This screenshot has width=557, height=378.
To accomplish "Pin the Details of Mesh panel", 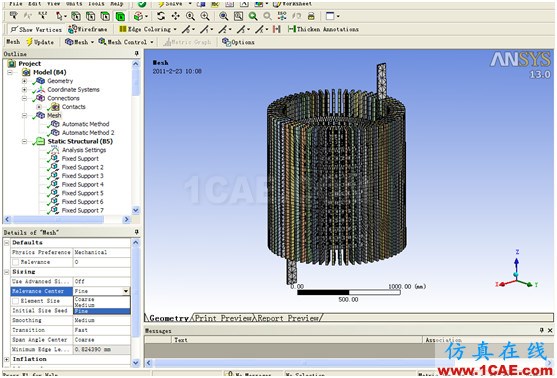I will [x=137, y=232].
